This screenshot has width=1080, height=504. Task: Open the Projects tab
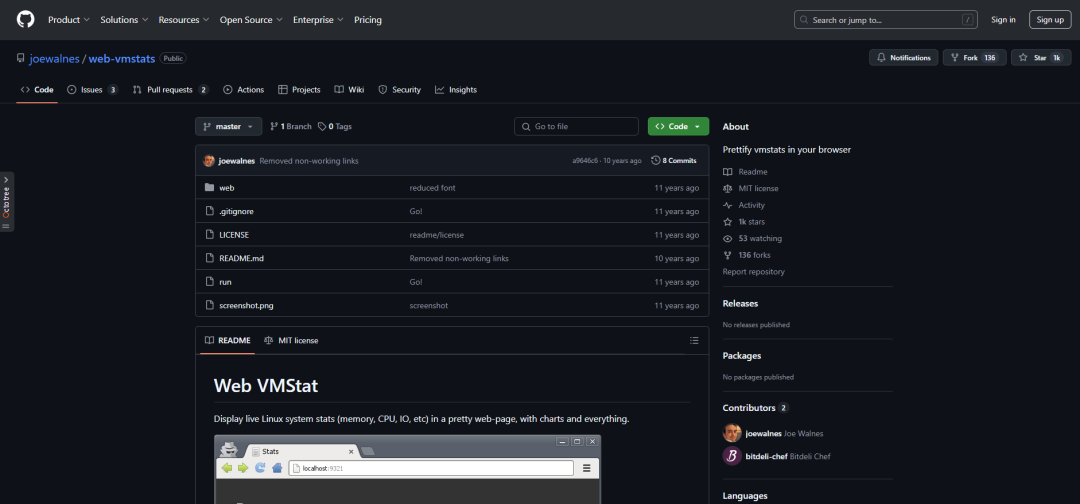299,90
